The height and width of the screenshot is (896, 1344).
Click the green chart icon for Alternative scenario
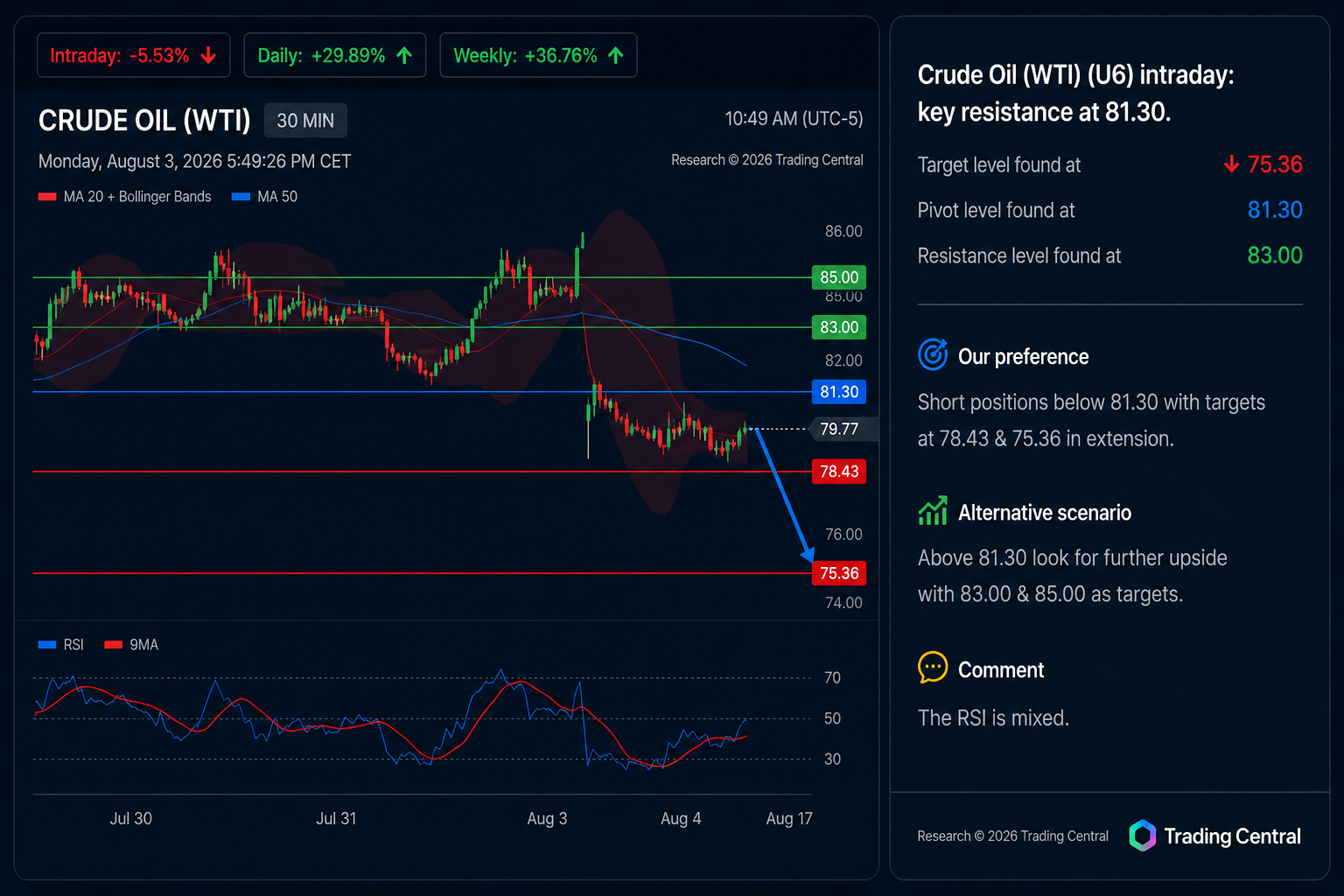[x=933, y=510]
